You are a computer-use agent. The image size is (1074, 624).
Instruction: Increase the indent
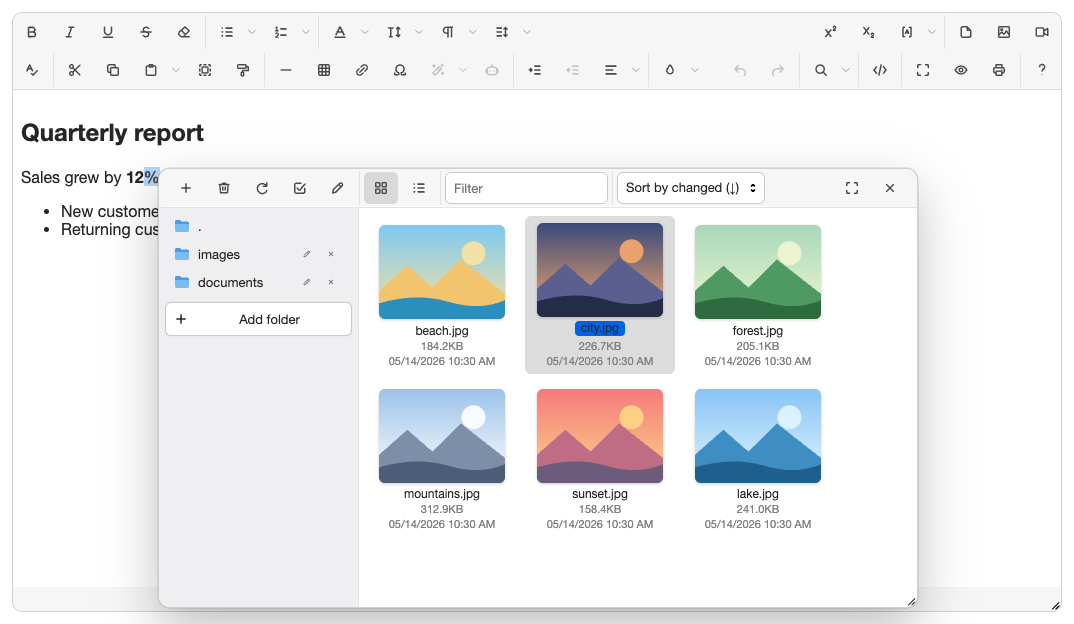(x=534, y=70)
